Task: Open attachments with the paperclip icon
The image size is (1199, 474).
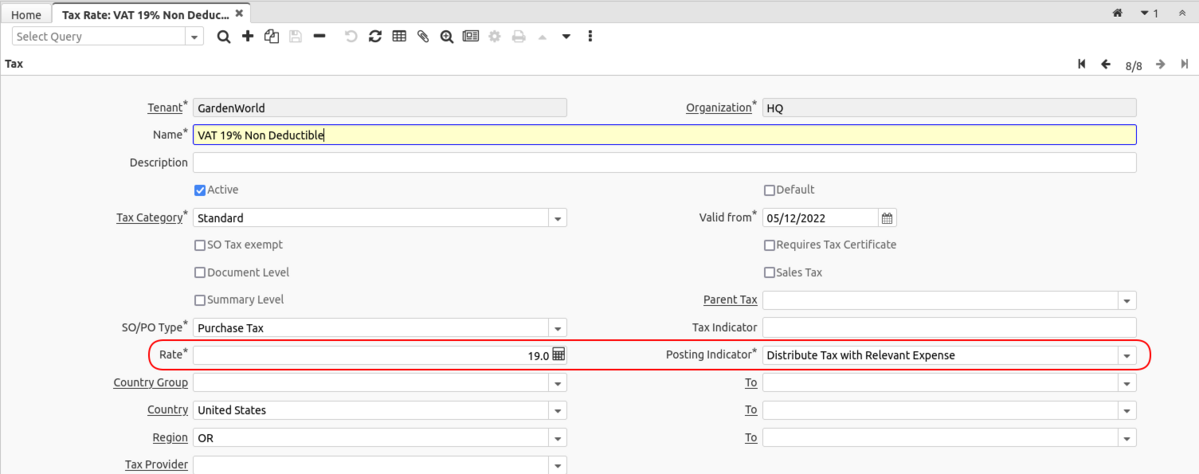Action: [x=423, y=36]
